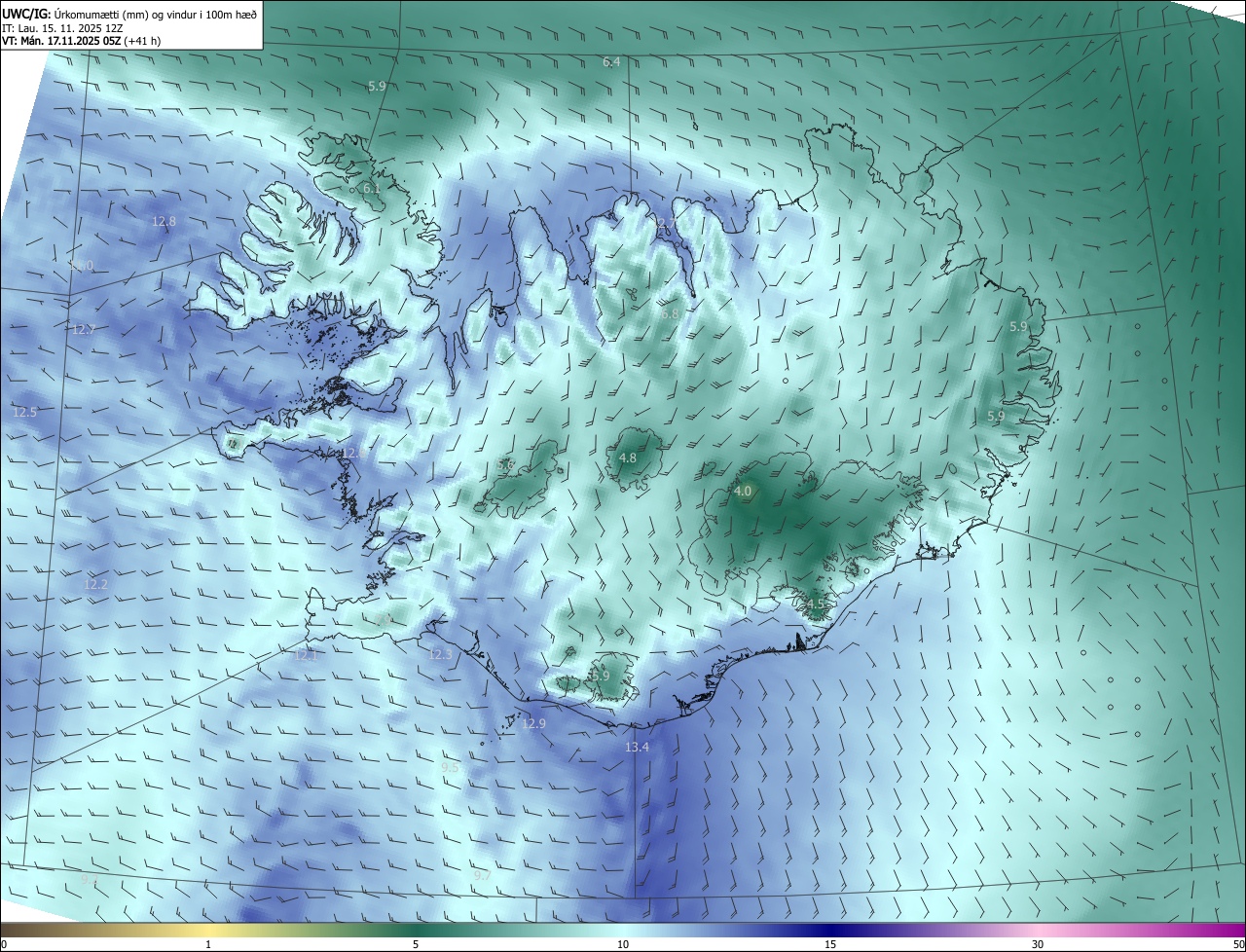Click the 5.6 value label
Viewport: 1246px width, 952px height.
506,466
